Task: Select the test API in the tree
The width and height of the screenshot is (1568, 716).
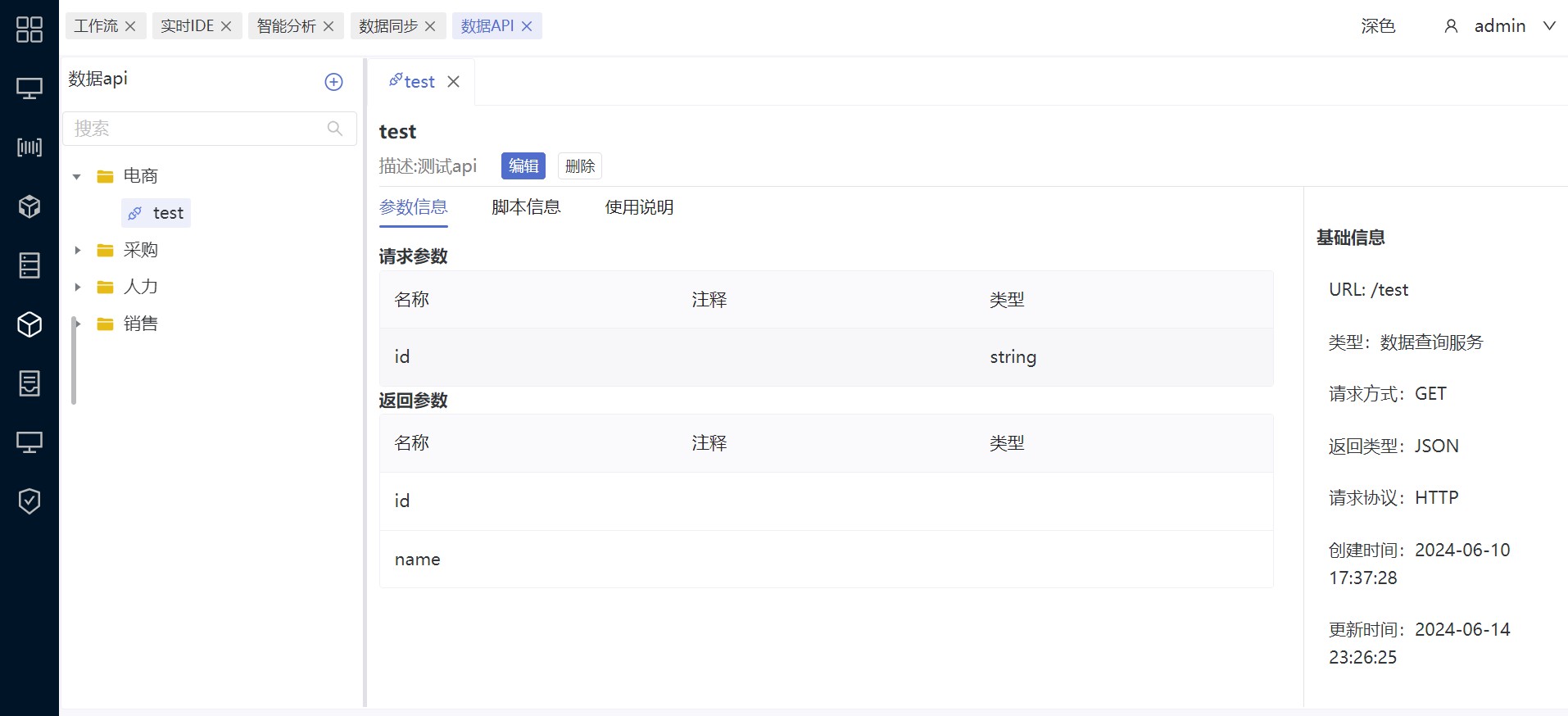Action: tap(156, 213)
